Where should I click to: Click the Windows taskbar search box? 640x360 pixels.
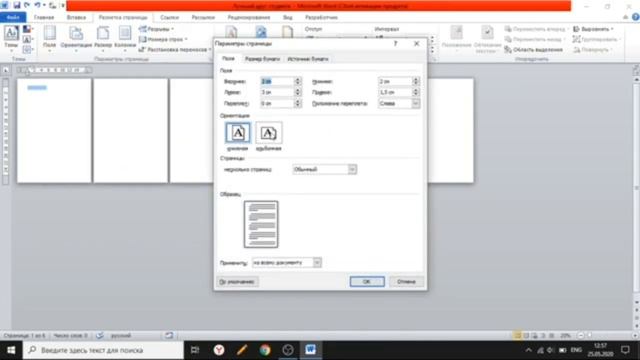[x=103, y=350]
